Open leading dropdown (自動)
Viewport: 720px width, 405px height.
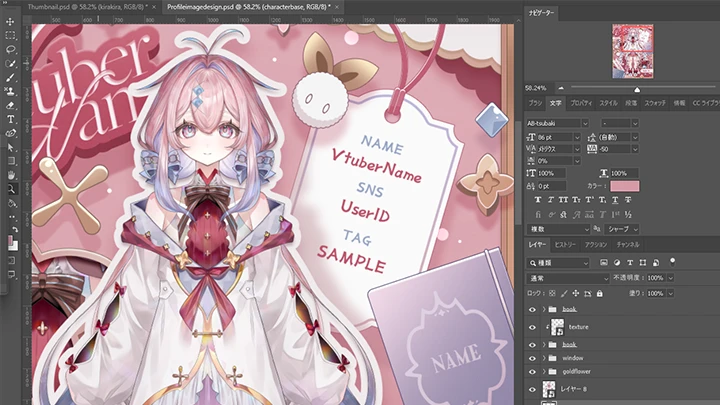pos(635,137)
